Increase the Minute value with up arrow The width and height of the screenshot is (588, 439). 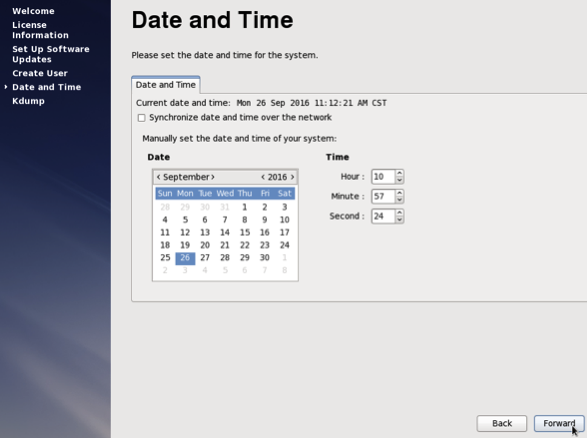399,193
